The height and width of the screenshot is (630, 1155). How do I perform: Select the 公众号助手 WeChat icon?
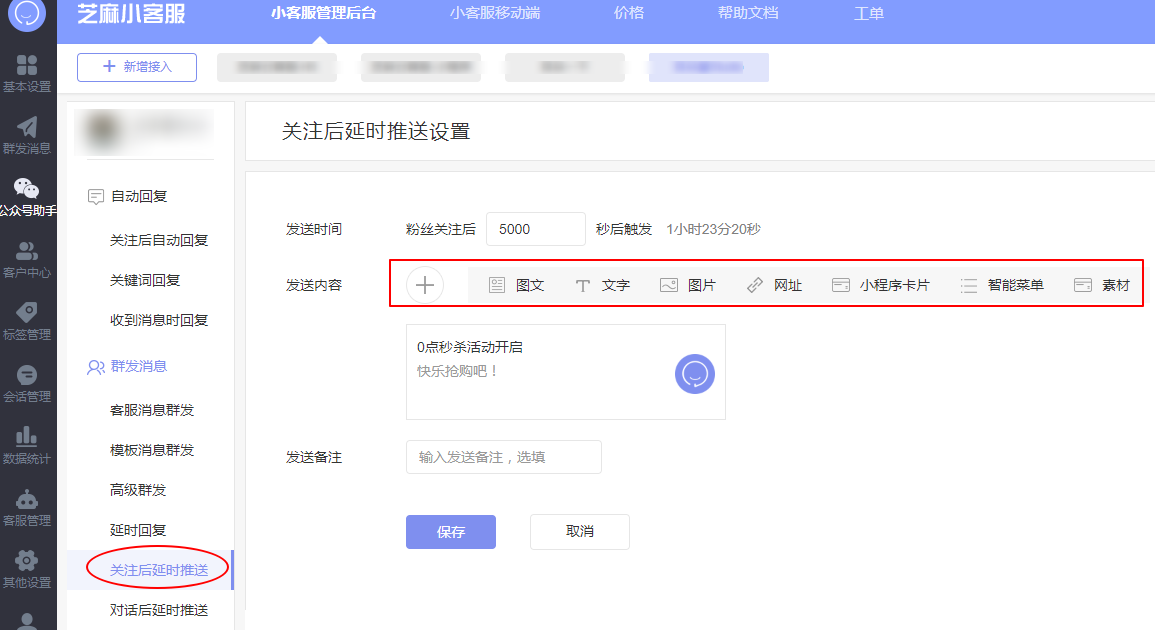tap(27, 189)
